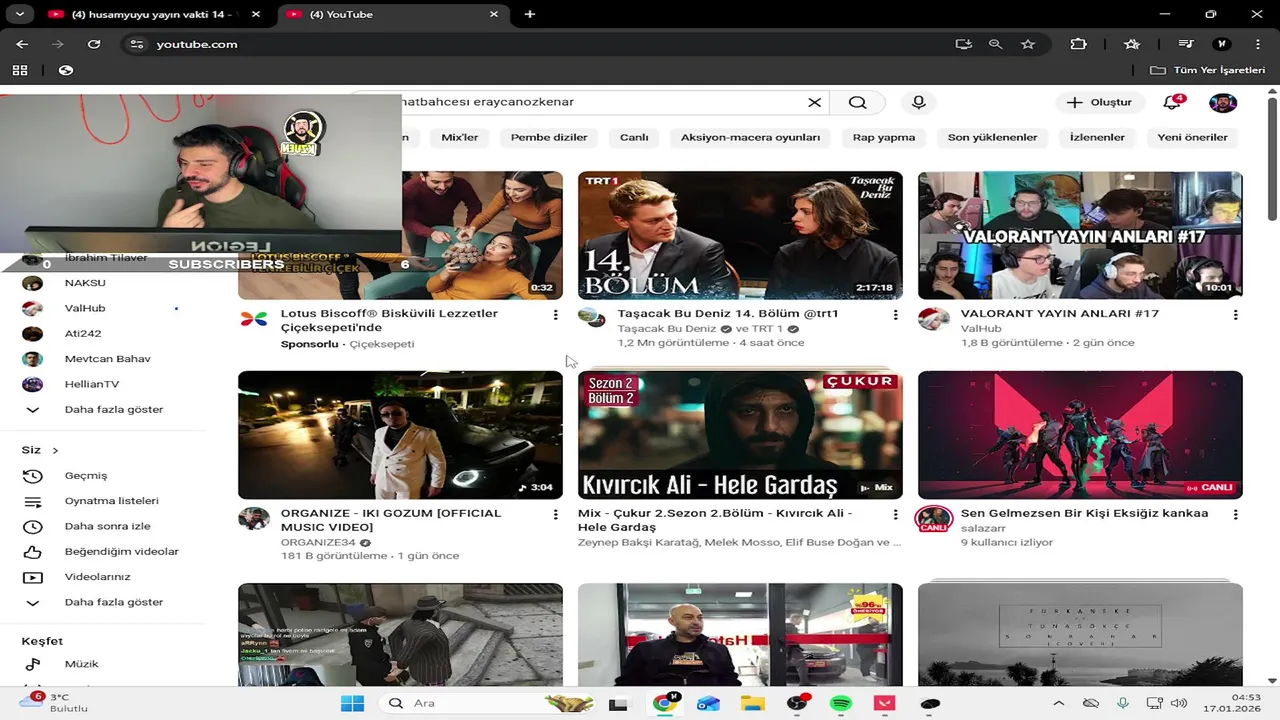
Task: Open options for Taşacak Bu Deniz video
Action: click(895, 315)
